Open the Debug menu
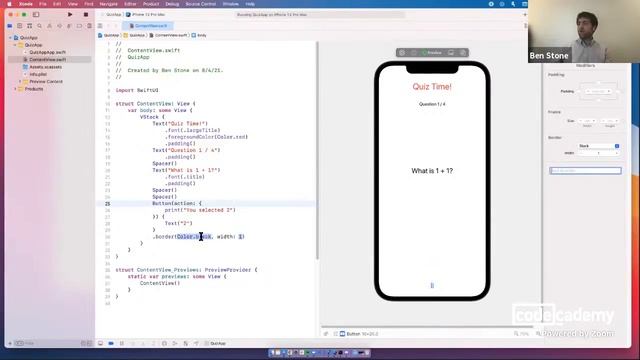640x360 pixels. [x=172, y=4]
